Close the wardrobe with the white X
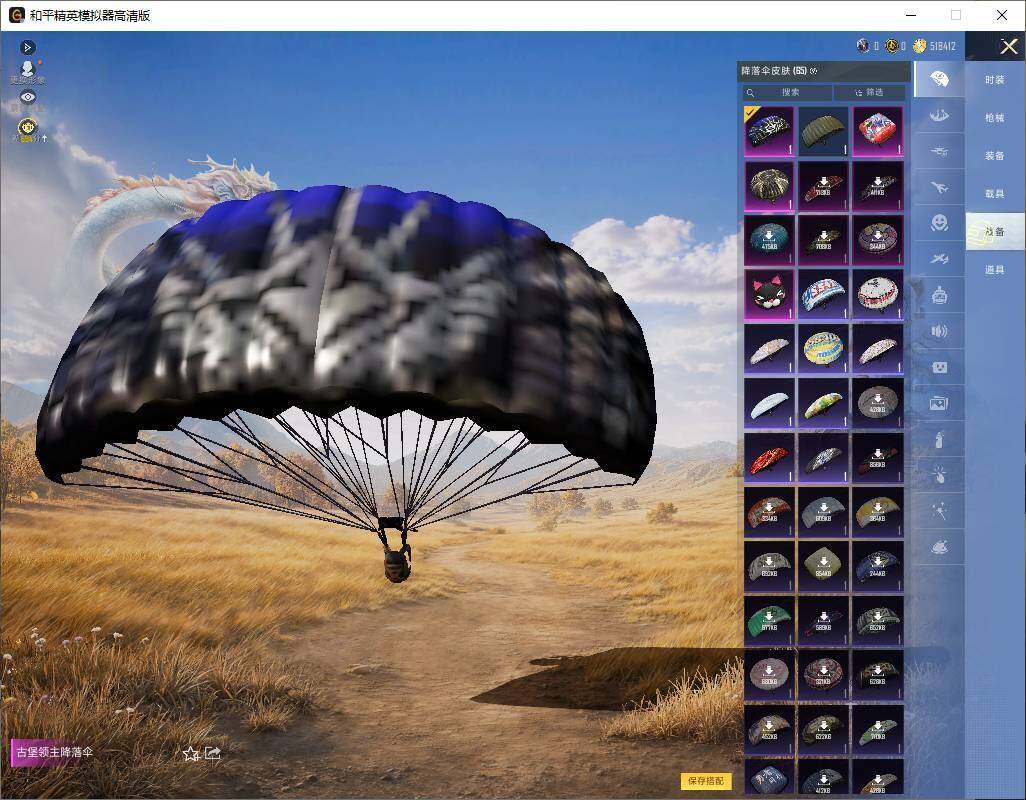 pos(1008,46)
